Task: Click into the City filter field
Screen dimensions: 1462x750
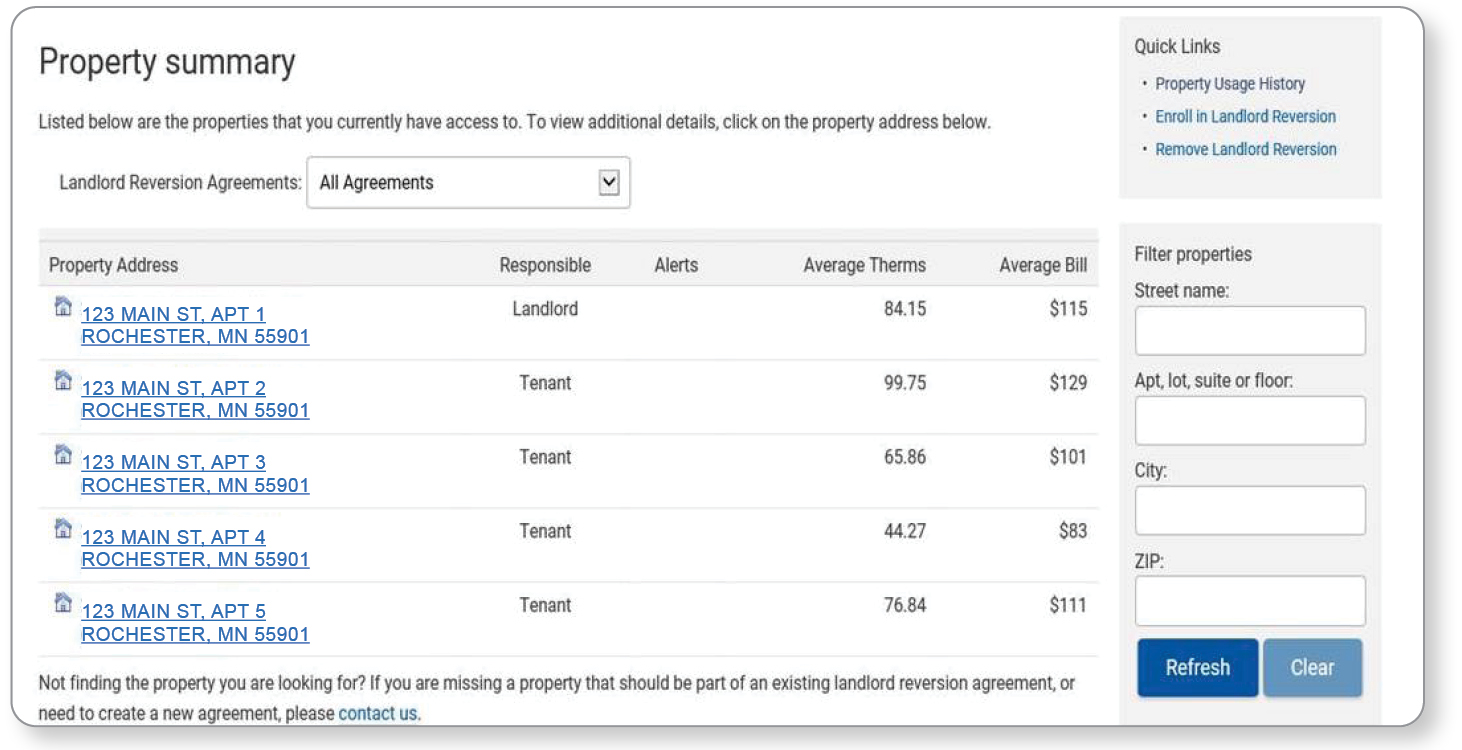Action: click(1249, 511)
